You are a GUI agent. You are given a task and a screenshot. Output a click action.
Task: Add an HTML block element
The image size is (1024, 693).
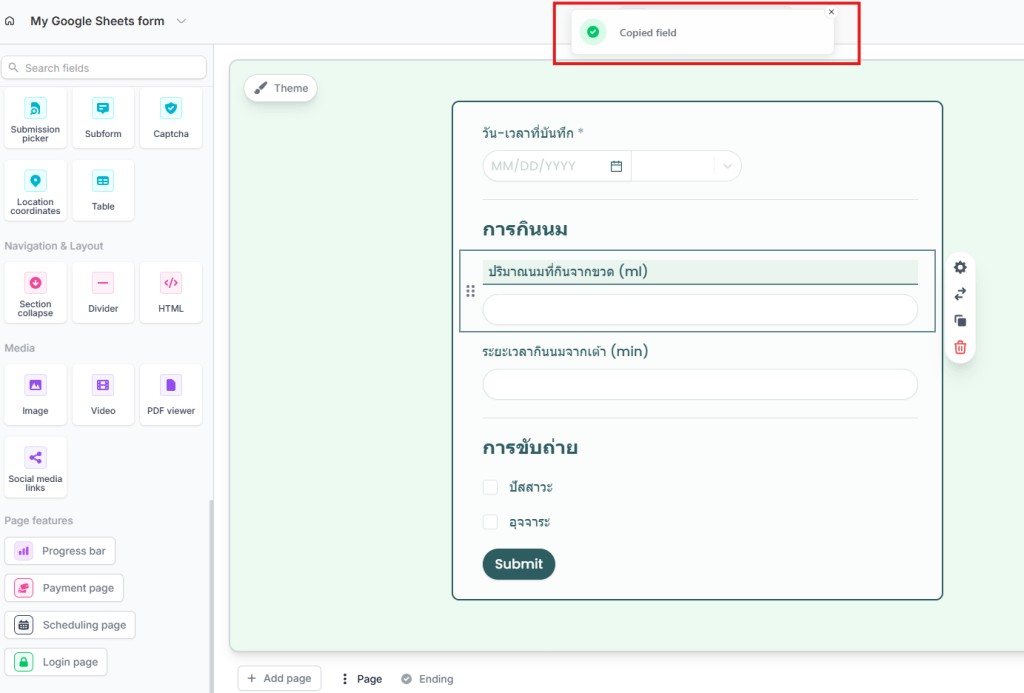[171, 292]
